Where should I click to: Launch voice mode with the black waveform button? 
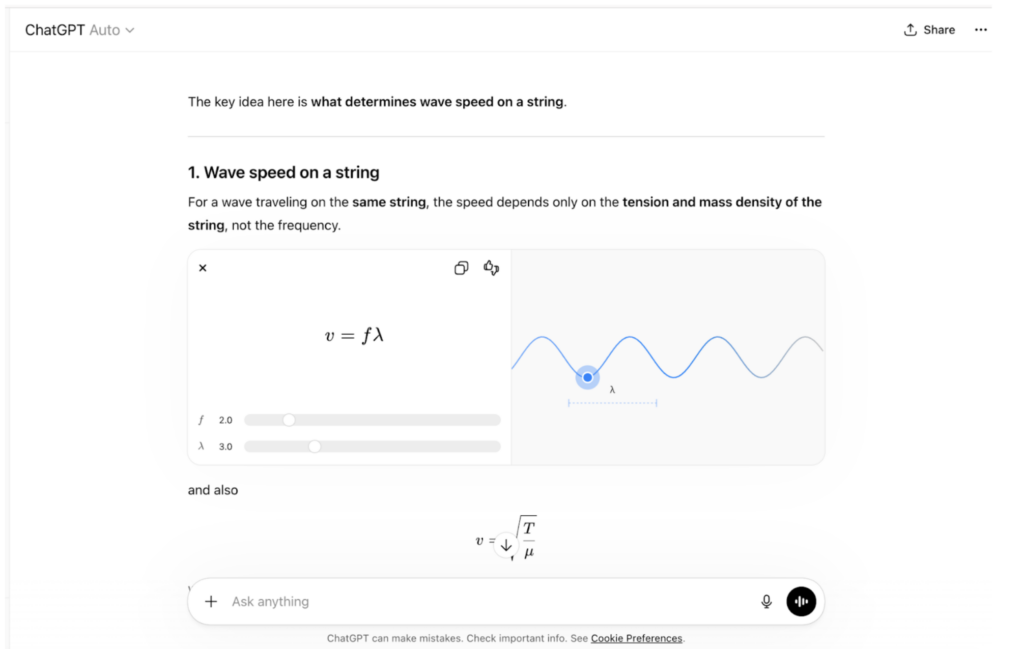pos(801,601)
